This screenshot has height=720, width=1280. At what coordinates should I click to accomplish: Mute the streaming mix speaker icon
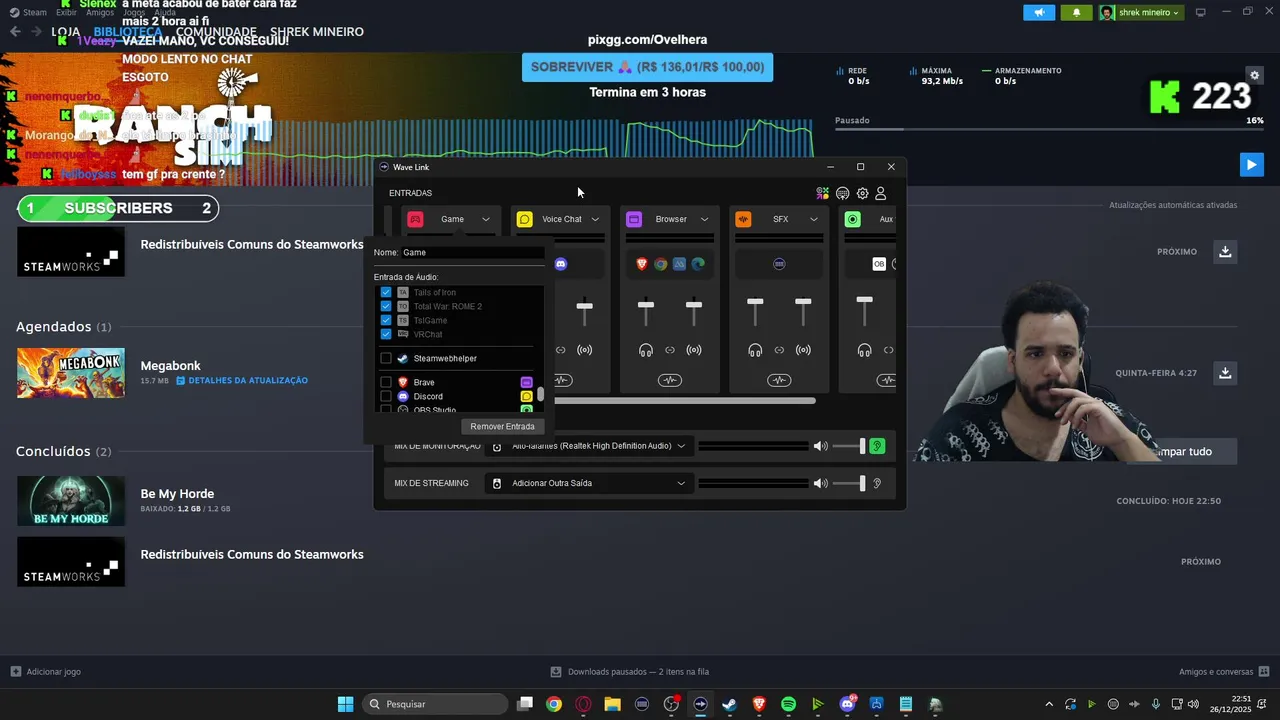pyautogui.click(x=821, y=483)
